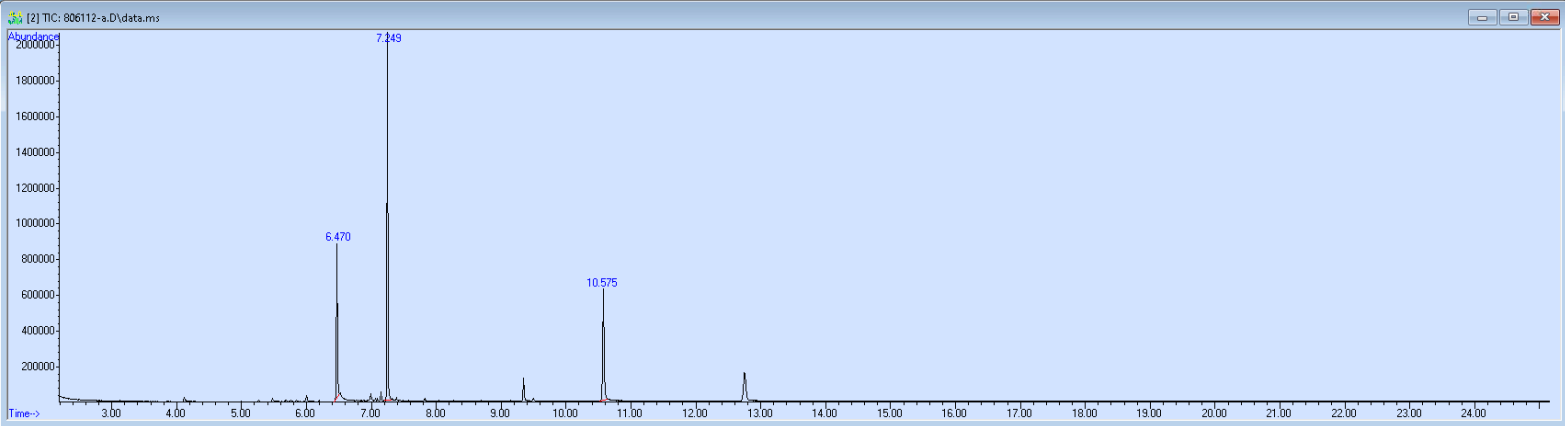Click the 200000 abundance axis value
This screenshot has width=1565, height=426.
[36, 367]
